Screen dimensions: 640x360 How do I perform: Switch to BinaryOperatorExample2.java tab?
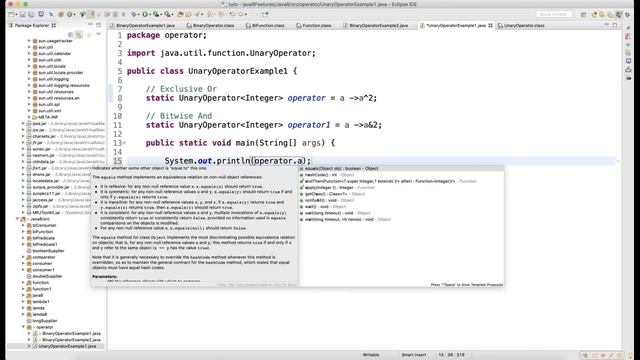pyautogui.click(x=375, y=25)
